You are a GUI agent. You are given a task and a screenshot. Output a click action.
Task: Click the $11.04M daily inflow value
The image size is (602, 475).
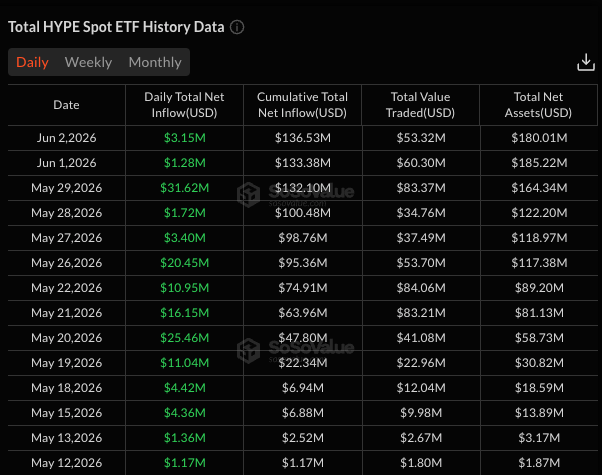(185, 362)
